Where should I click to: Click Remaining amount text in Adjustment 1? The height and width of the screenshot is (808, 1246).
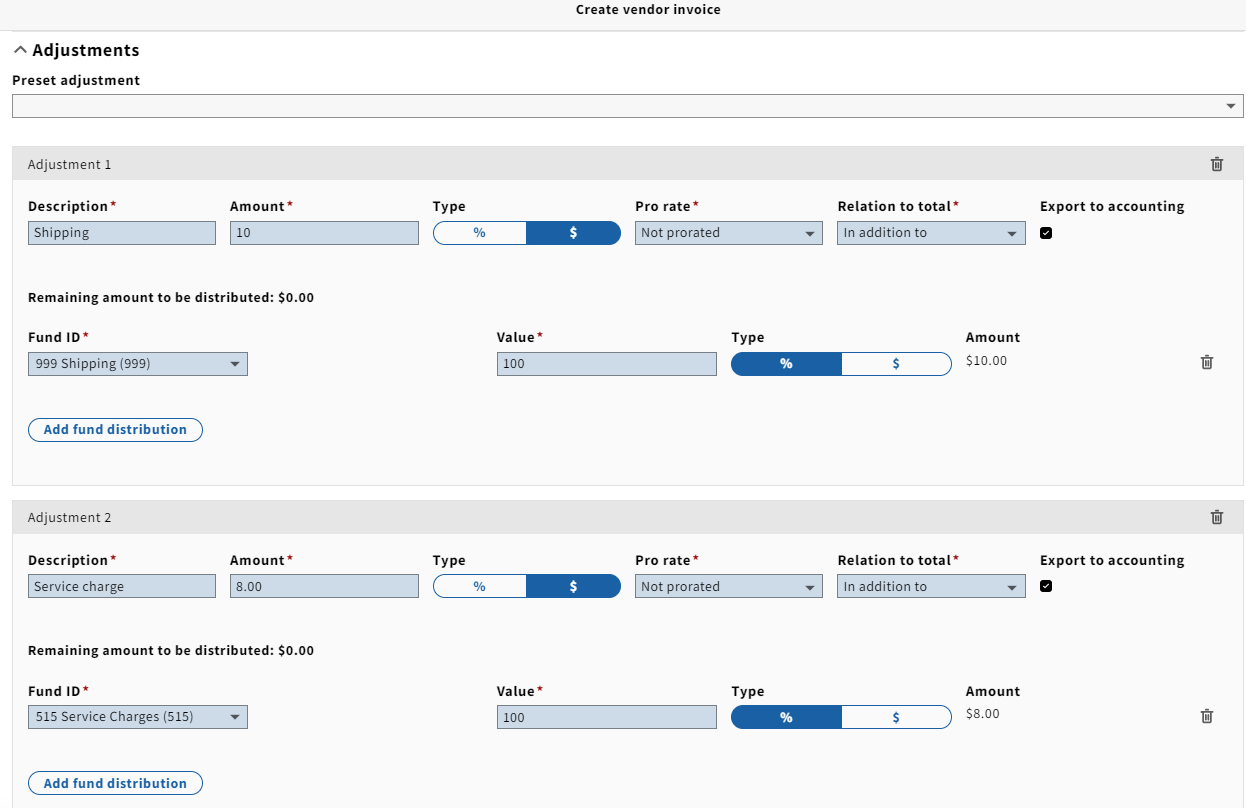(171, 298)
